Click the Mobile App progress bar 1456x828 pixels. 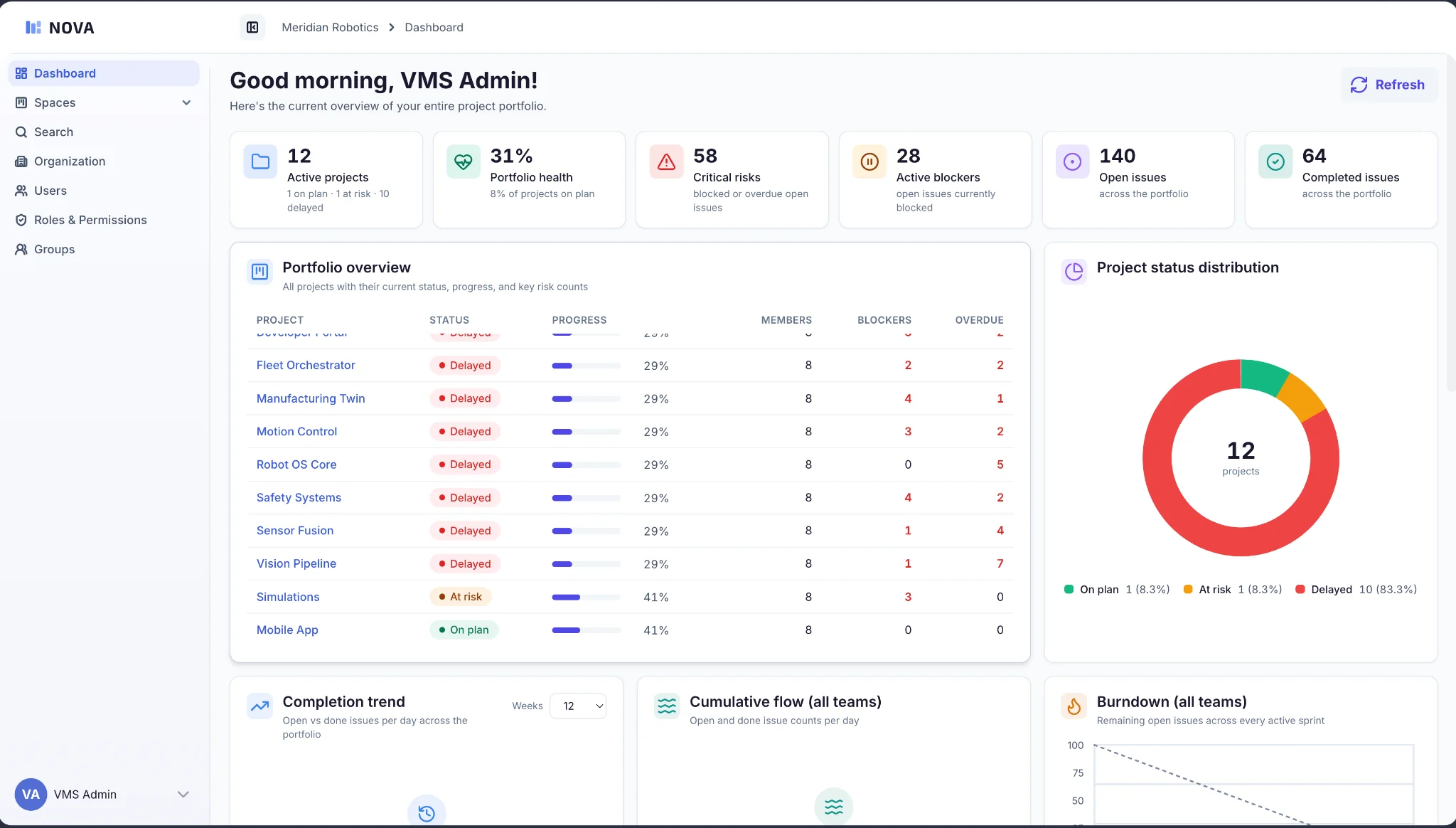tap(587, 630)
